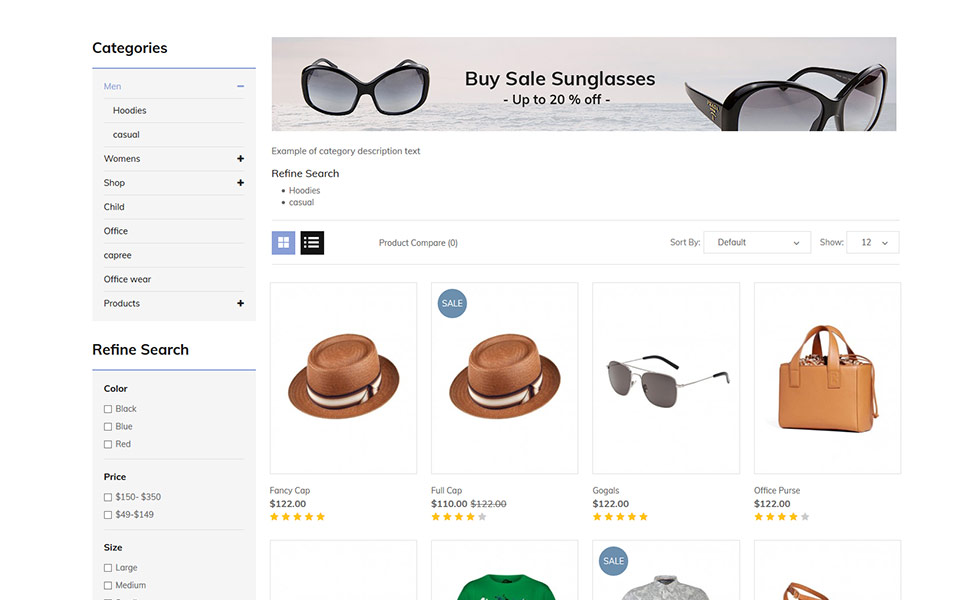Viewport: 965px width, 600px height.
Task: Open the Office wear category
Action: tap(127, 279)
